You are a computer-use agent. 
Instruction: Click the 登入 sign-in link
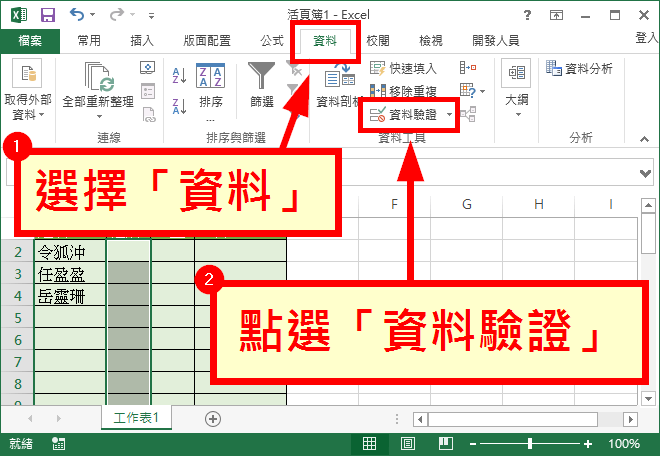click(x=647, y=38)
